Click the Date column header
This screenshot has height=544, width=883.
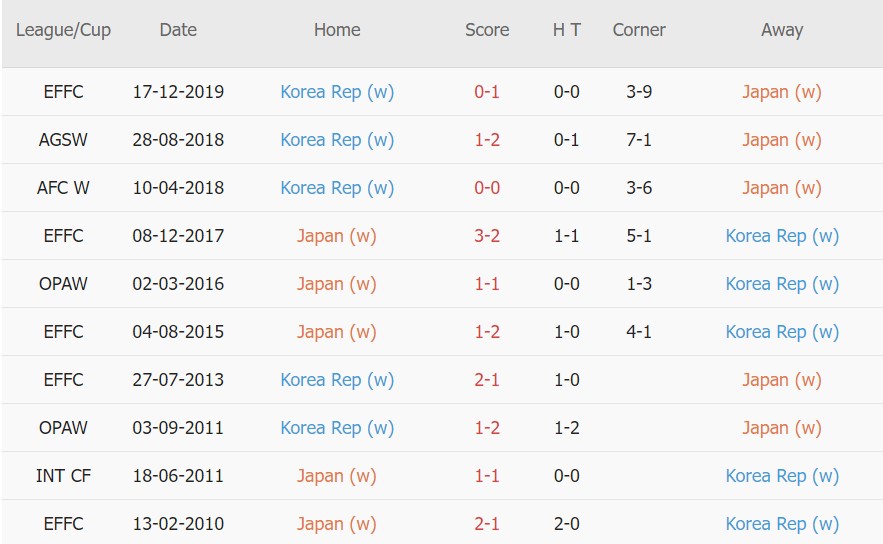pyautogui.click(x=178, y=30)
